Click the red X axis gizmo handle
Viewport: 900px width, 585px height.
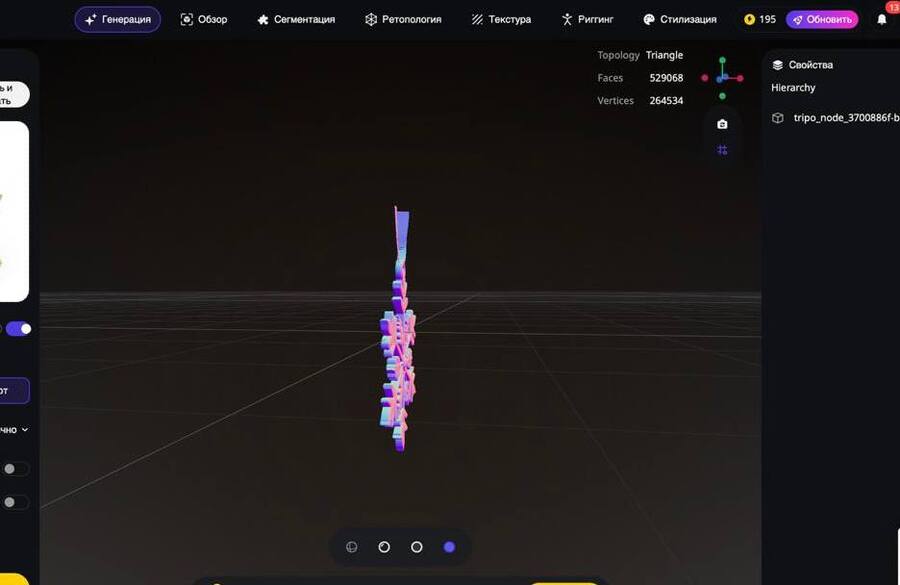740,78
